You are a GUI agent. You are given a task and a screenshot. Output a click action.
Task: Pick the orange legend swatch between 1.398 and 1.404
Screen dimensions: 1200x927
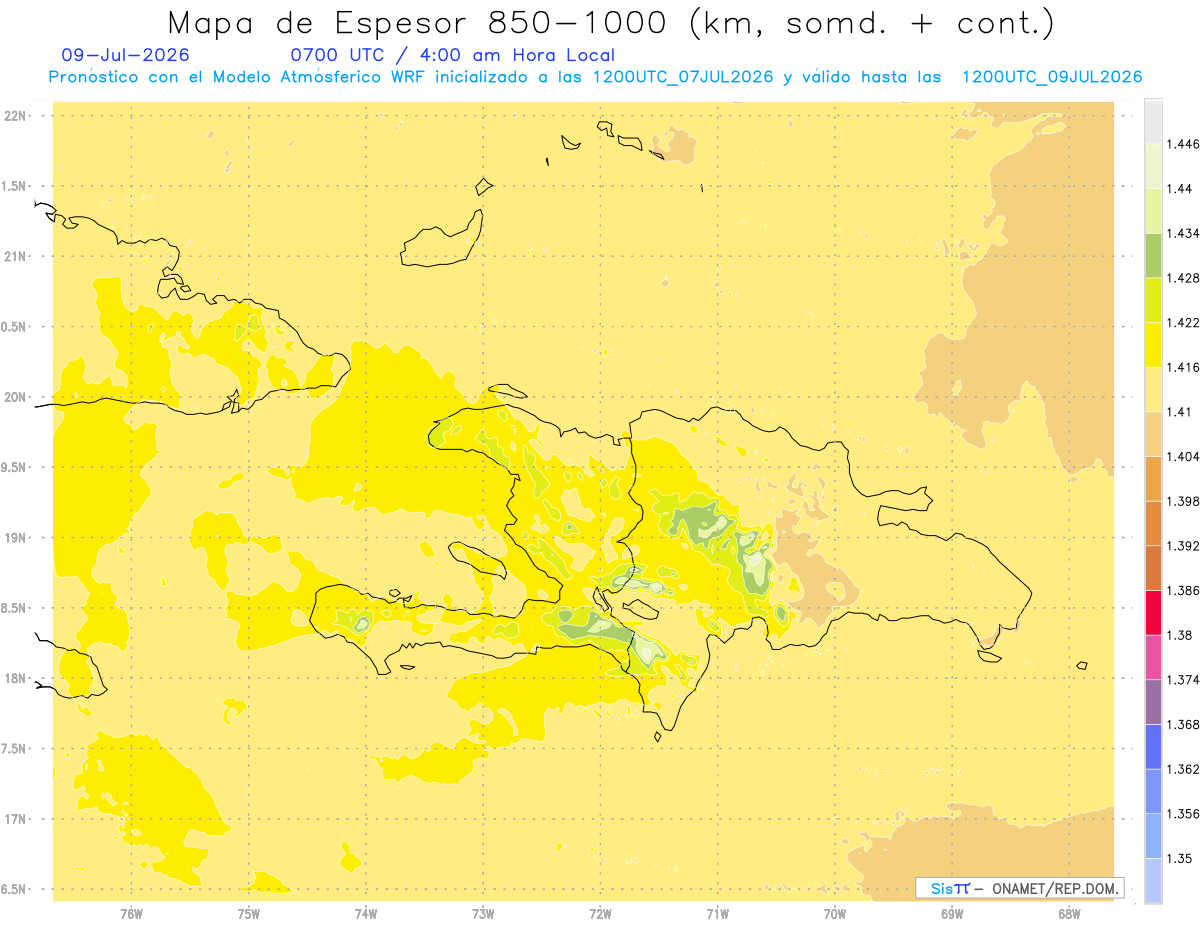point(1153,478)
